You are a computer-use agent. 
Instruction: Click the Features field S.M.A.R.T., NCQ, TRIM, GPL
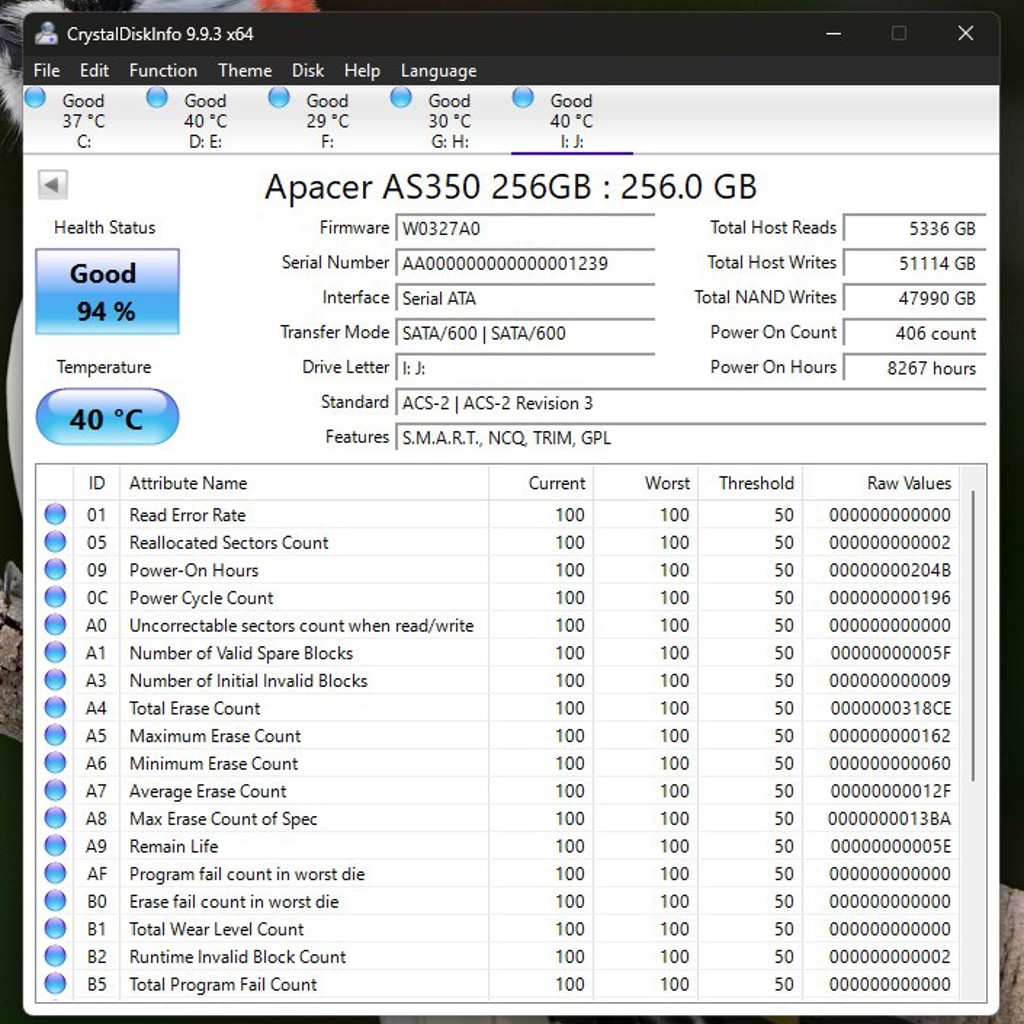pos(691,438)
